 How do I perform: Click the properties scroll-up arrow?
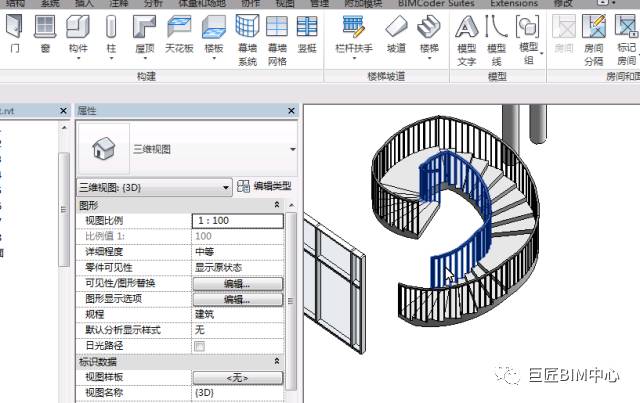tap(291, 205)
